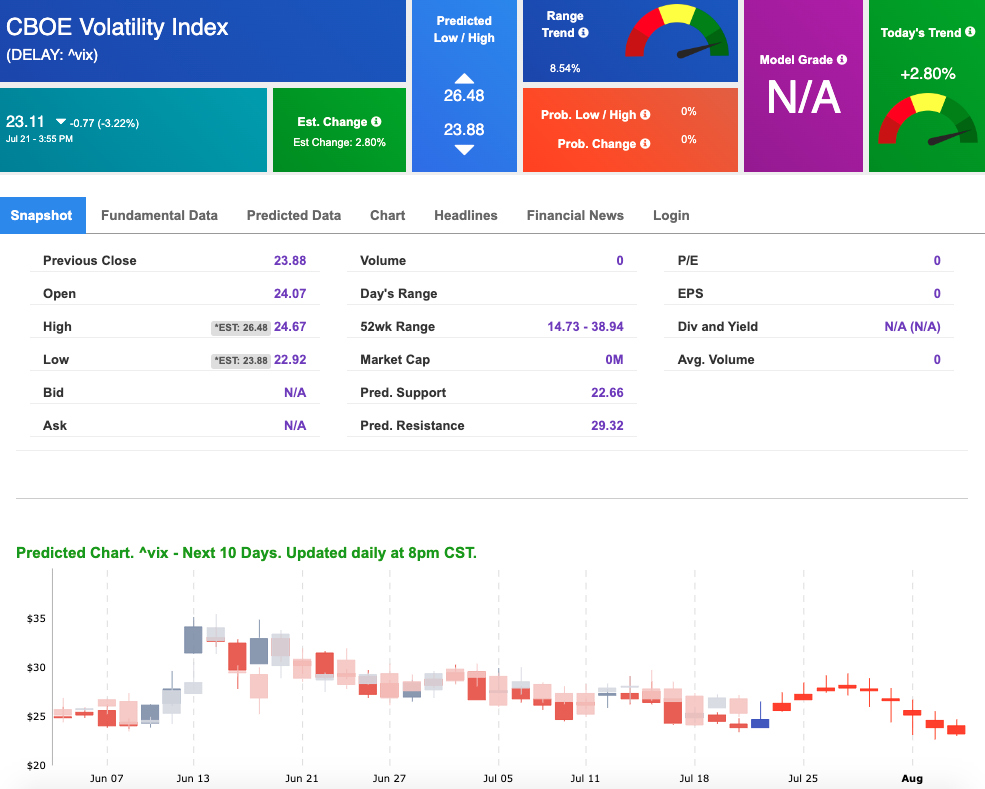Image resolution: width=985 pixels, height=789 pixels.
Task: Click info icon beside Model Grade
Action: [x=842, y=60]
